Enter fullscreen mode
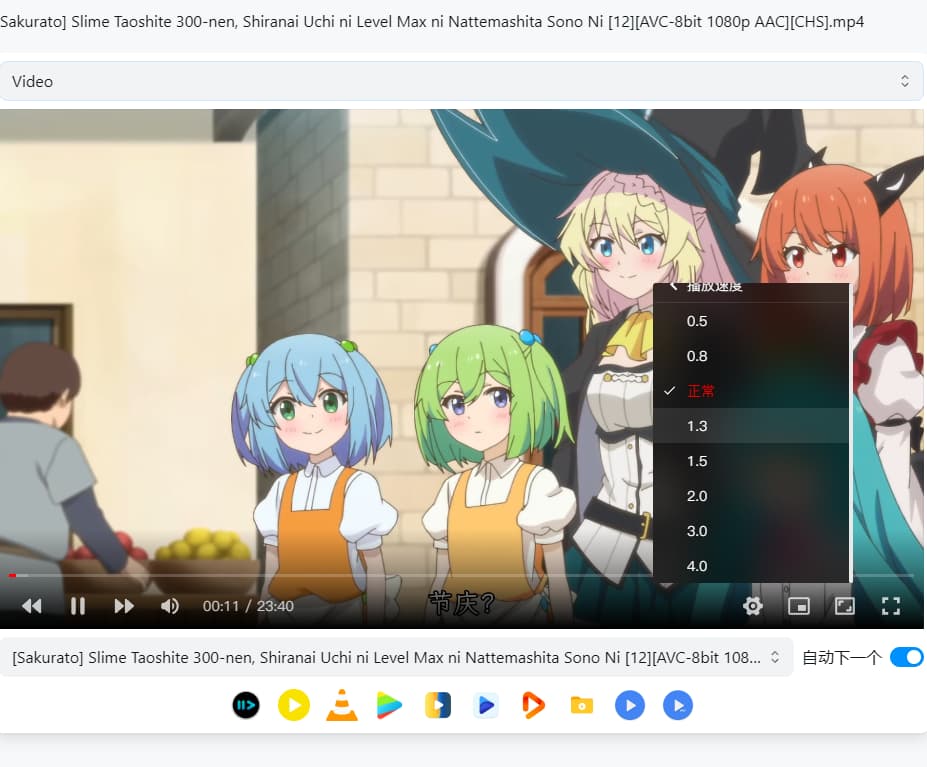Screen dimensions: 927x767 pyautogui.click(x=891, y=606)
